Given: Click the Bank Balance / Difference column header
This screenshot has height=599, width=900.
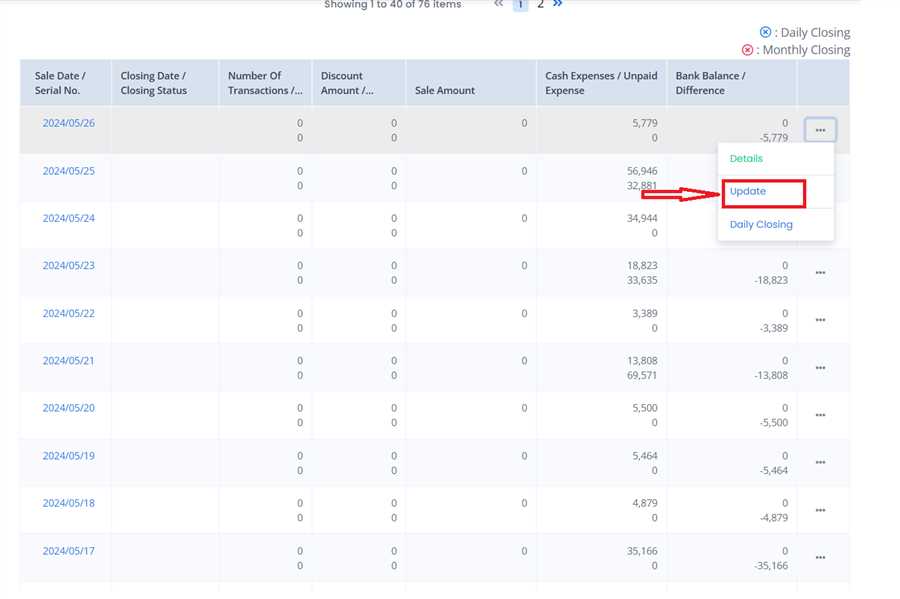Looking at the screenshot, I should click(710, 83).
